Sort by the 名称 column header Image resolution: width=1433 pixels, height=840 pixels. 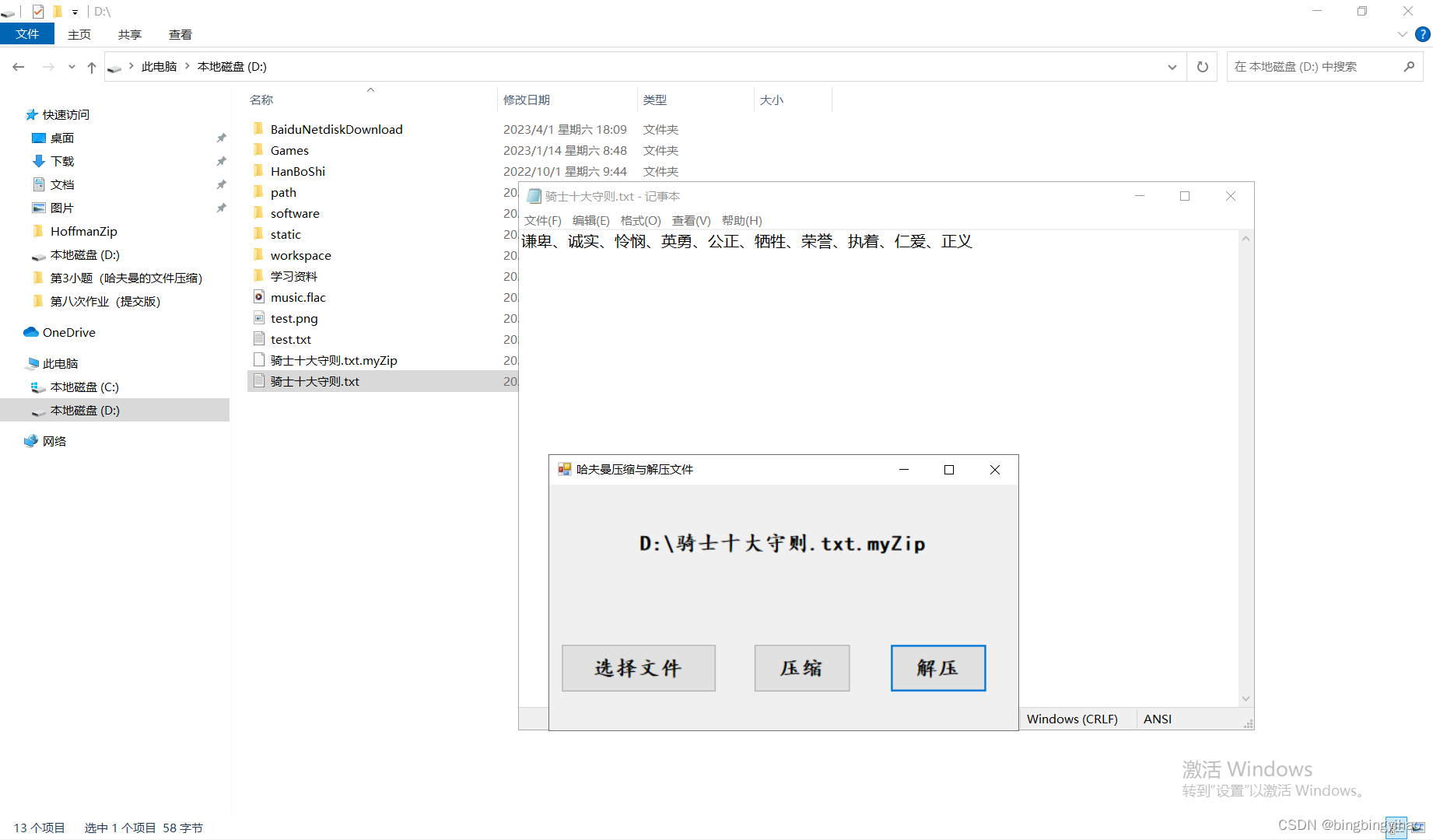pyautogui.click(x=261, y=100)
